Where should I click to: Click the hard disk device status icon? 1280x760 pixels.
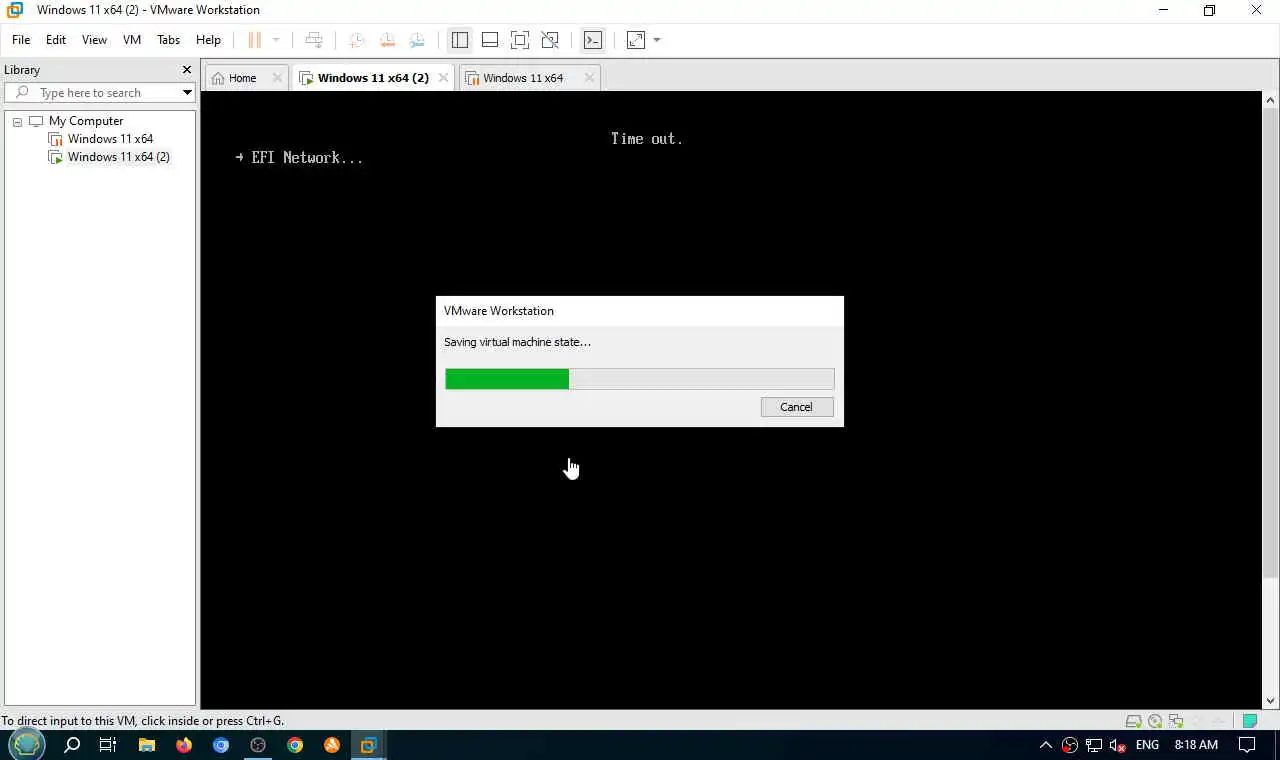[x=1133, y=721]
